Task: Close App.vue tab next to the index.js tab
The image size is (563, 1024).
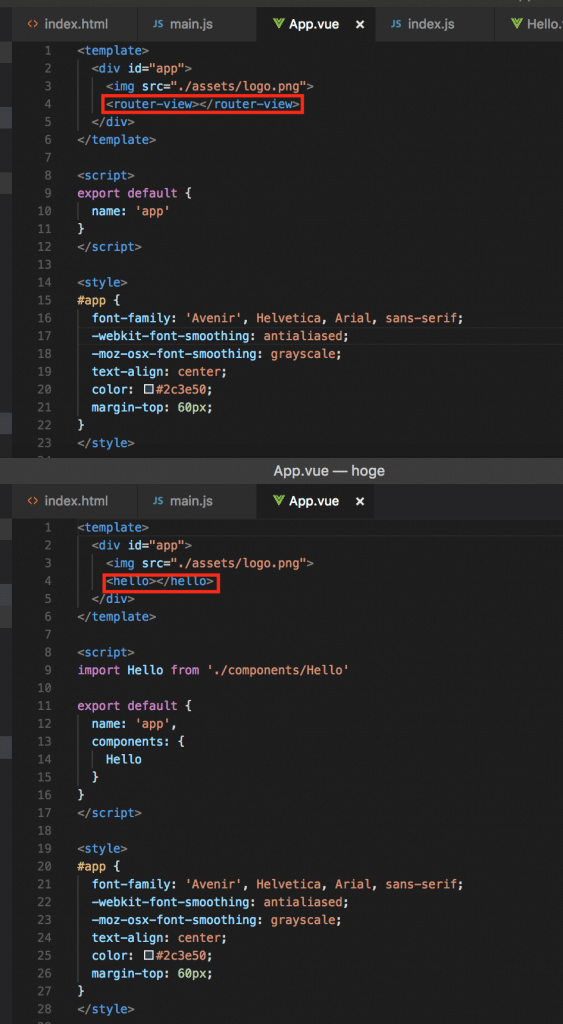Action: (360, 25)
